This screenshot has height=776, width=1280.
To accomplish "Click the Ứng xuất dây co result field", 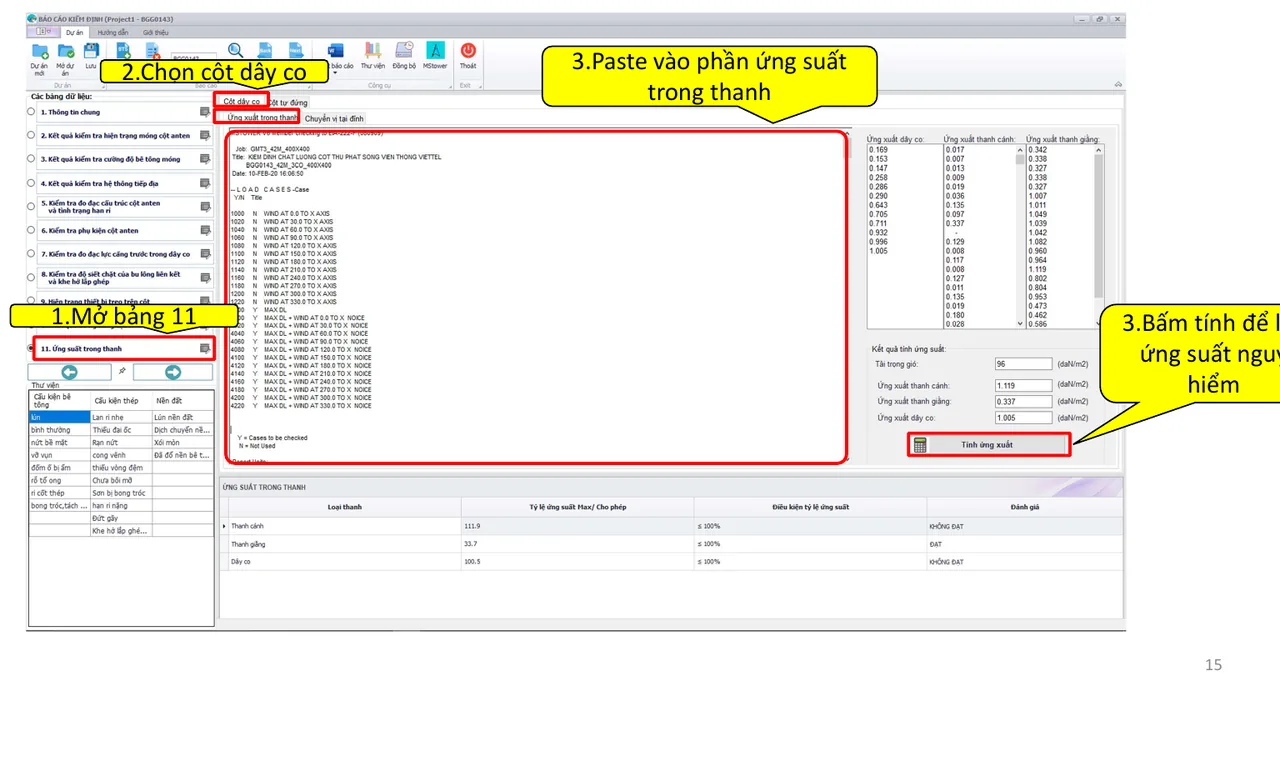I will 1023,417.
